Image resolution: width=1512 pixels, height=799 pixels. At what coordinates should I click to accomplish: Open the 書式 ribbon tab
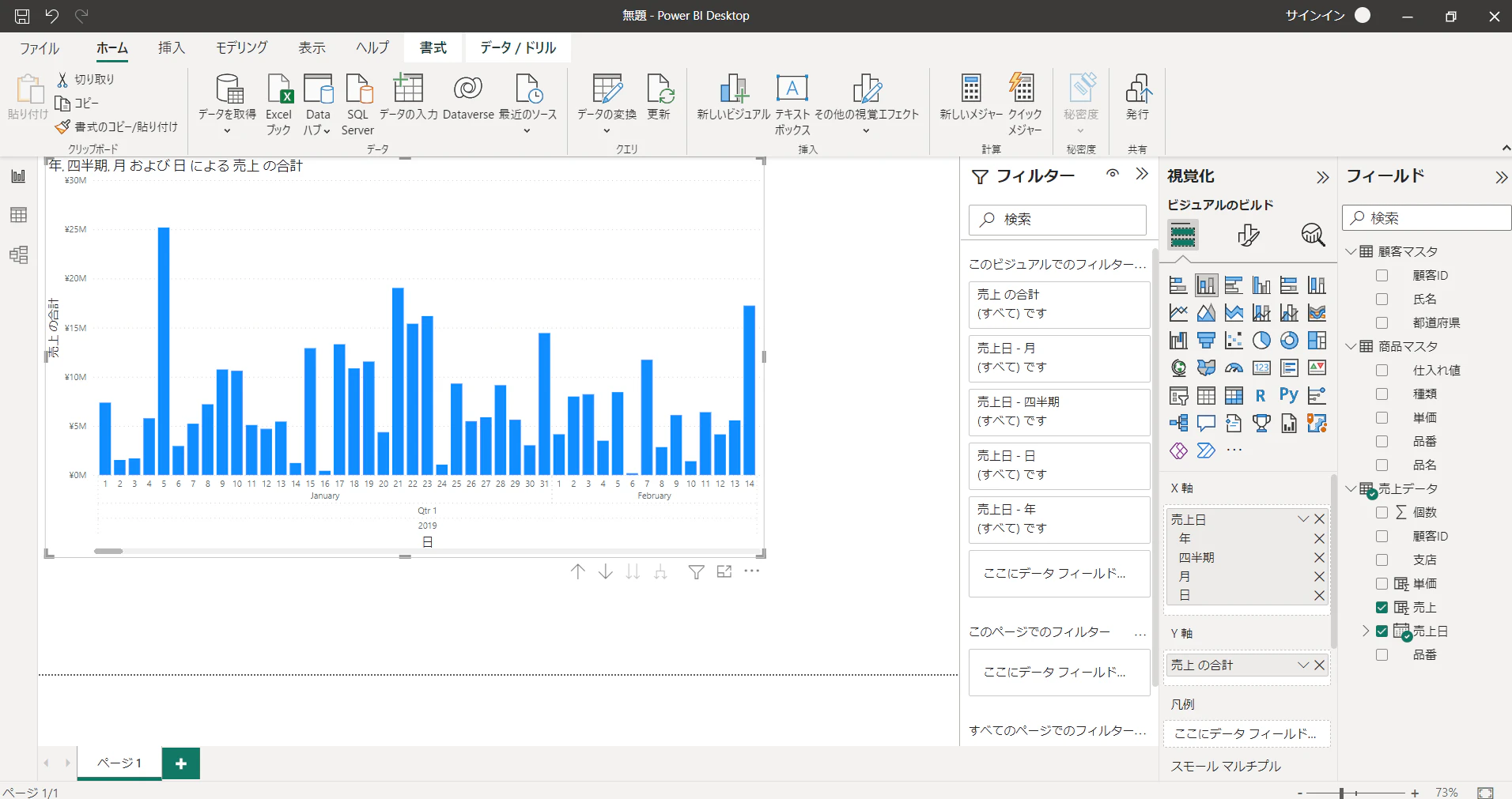coord(433,48)
